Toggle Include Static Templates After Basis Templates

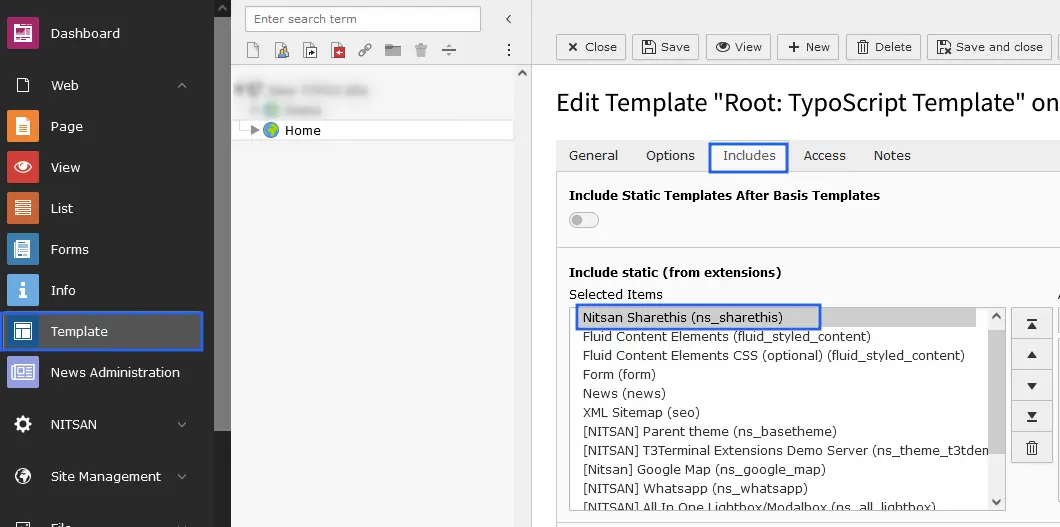pyautogui.click(x=584, y=220)
